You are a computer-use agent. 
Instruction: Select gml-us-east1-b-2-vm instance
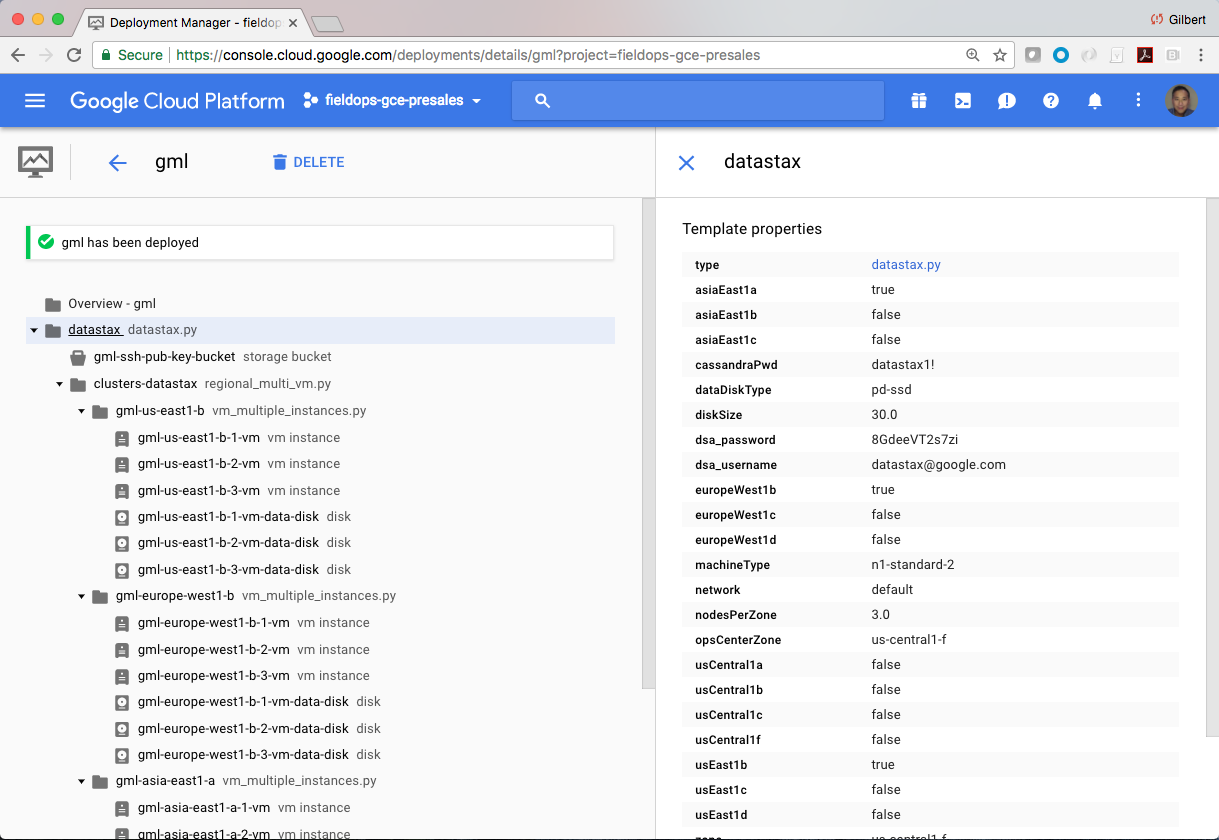199,464
